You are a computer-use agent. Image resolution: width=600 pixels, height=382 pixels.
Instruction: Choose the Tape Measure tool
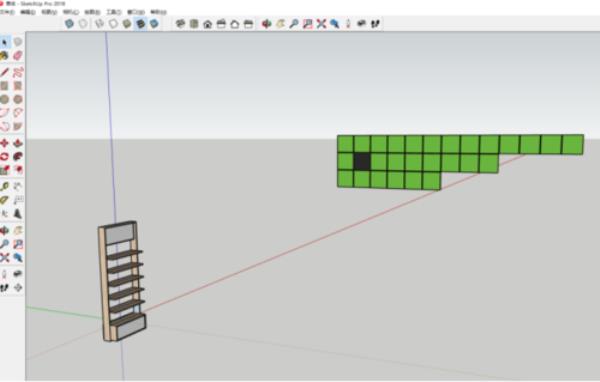point(5,186)
